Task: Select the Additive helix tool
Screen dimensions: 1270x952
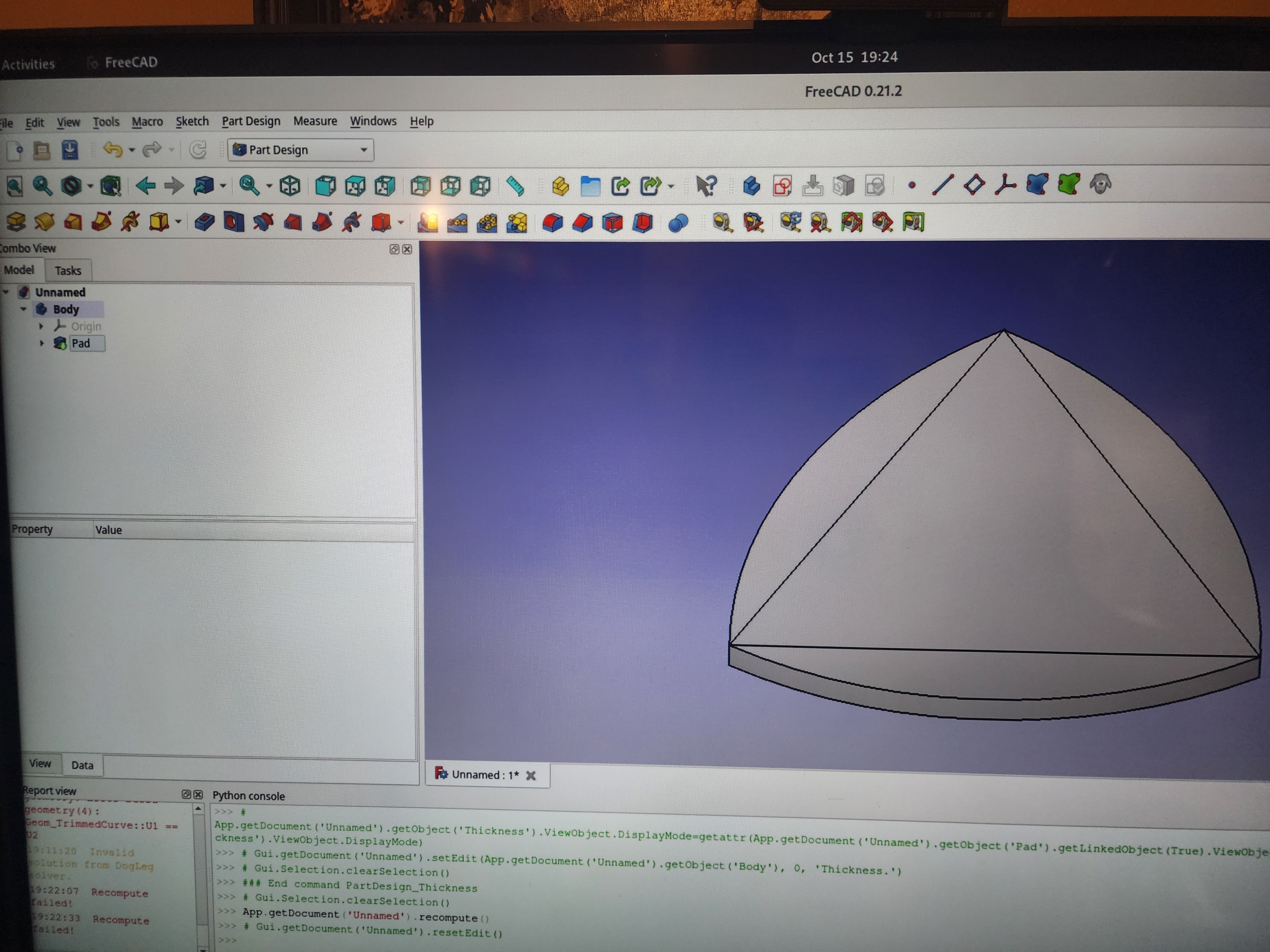Action: (130, 221)
